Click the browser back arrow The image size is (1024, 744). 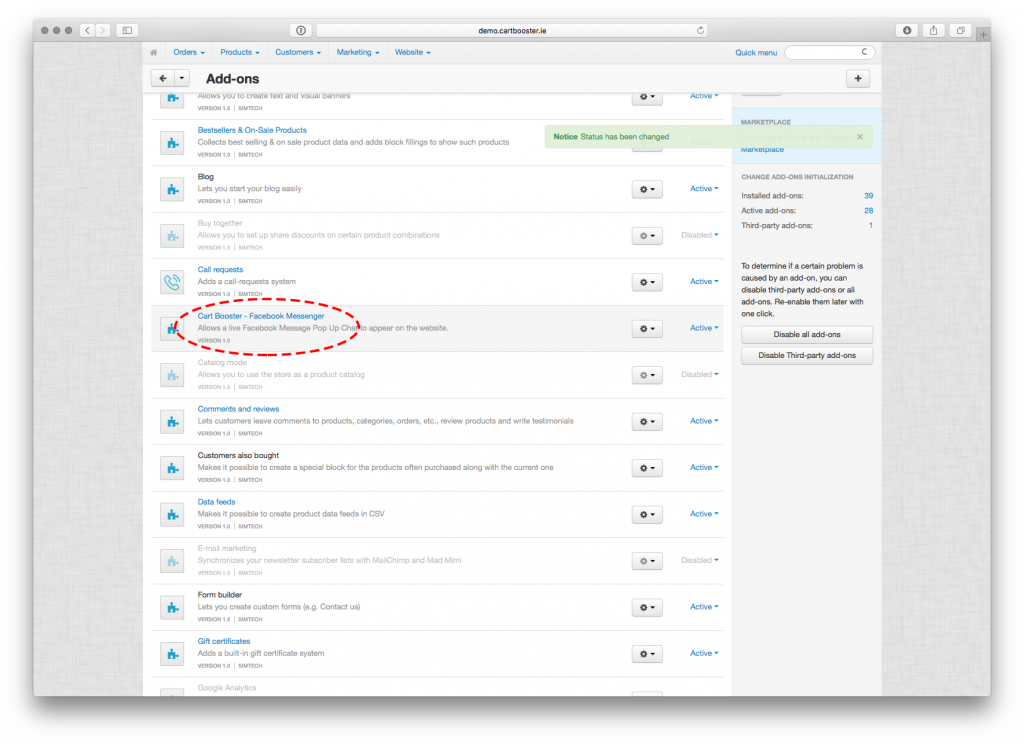pyautogui.click(x=88, y=30)
